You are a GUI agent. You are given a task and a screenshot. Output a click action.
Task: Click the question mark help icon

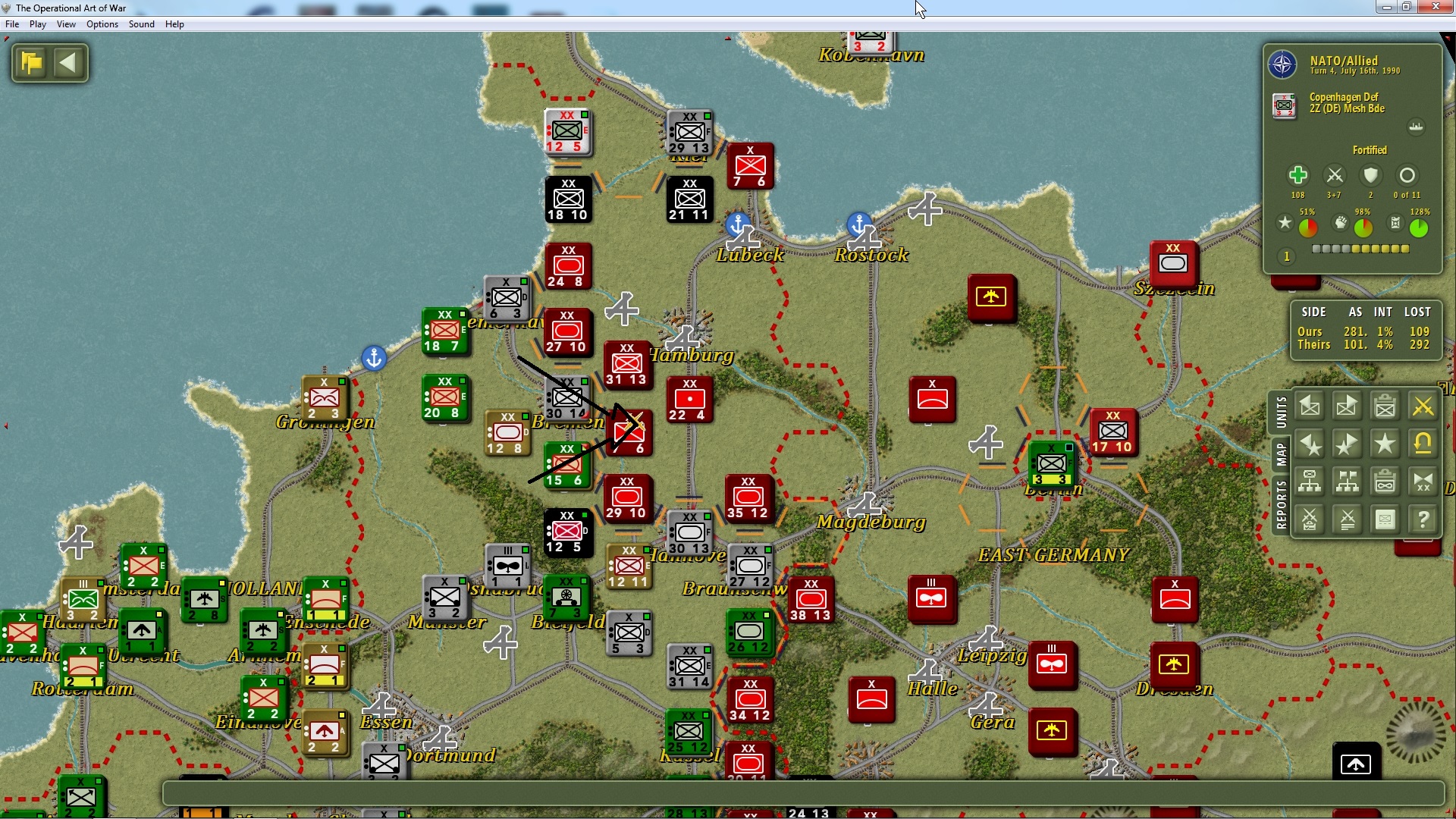pyautogui.click(x=1423, y=519)
